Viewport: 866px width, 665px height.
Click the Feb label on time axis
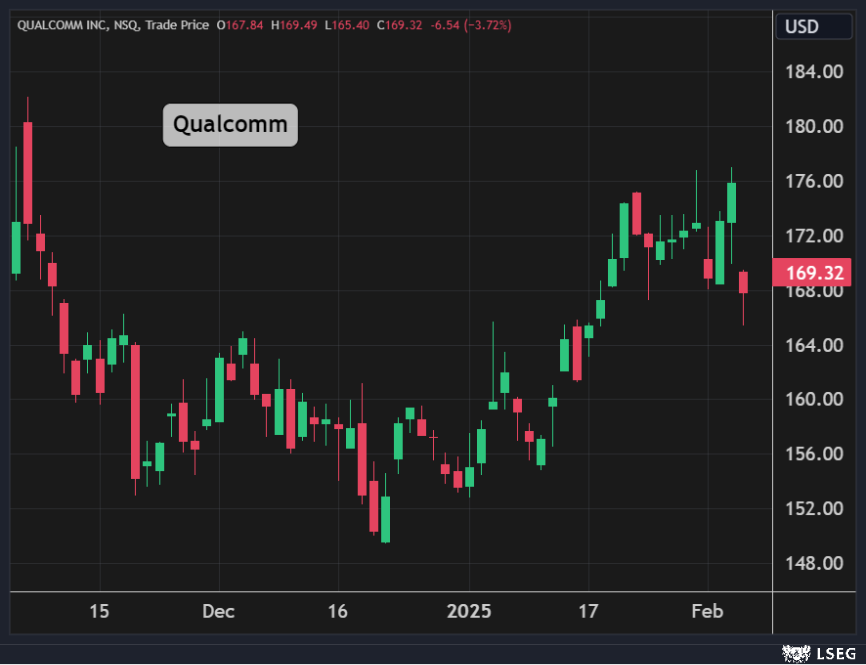point(707,612)
